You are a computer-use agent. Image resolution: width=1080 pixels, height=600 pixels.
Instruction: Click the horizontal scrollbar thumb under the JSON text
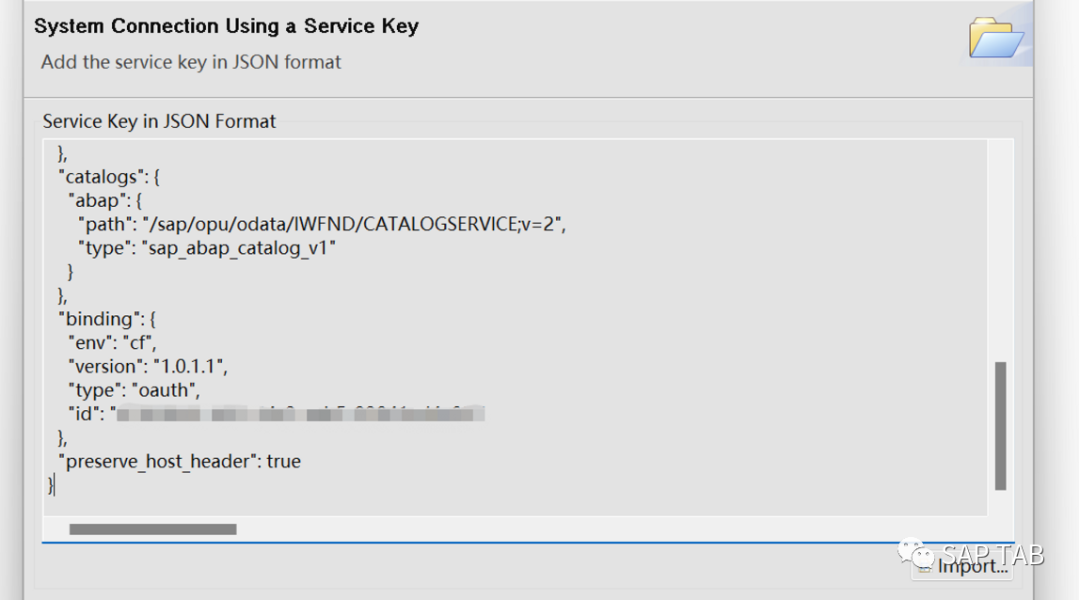point(153,529)
